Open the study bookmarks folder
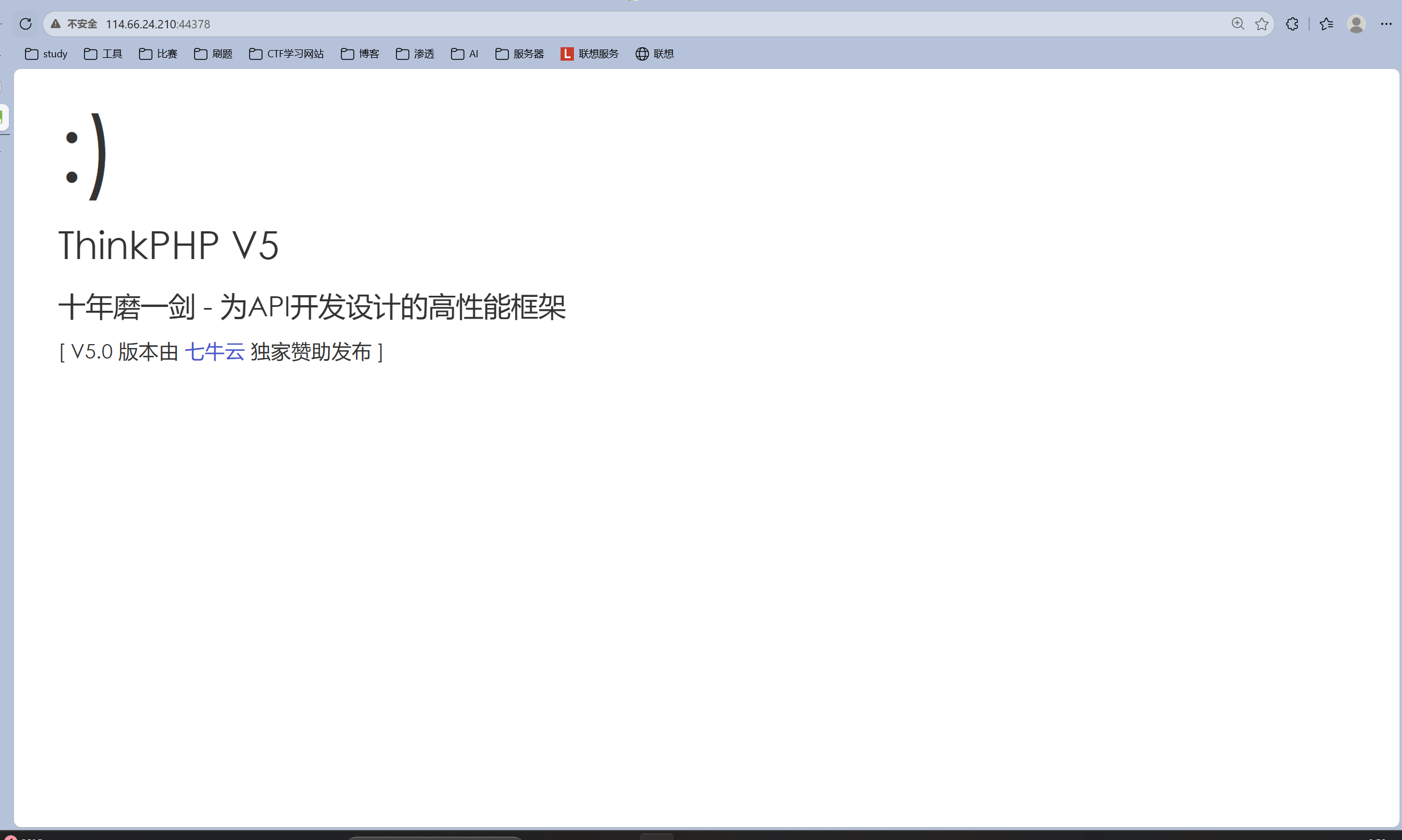The width and height of the screenshot is (1402, 840). click(46, 54)
